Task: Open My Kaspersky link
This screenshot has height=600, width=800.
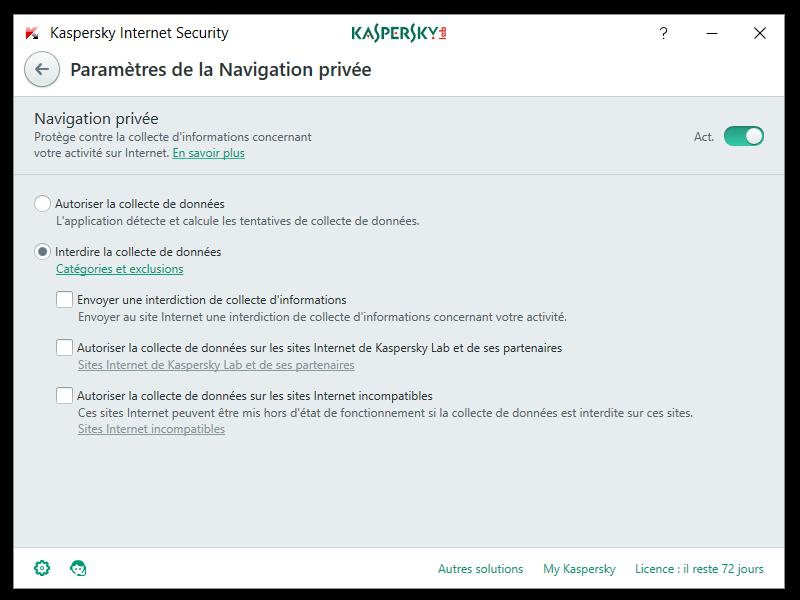Action: (579, 569)
